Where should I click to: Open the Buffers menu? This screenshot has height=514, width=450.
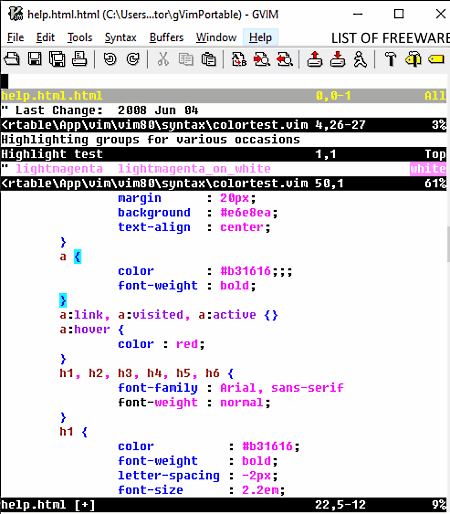coord(166,38)
